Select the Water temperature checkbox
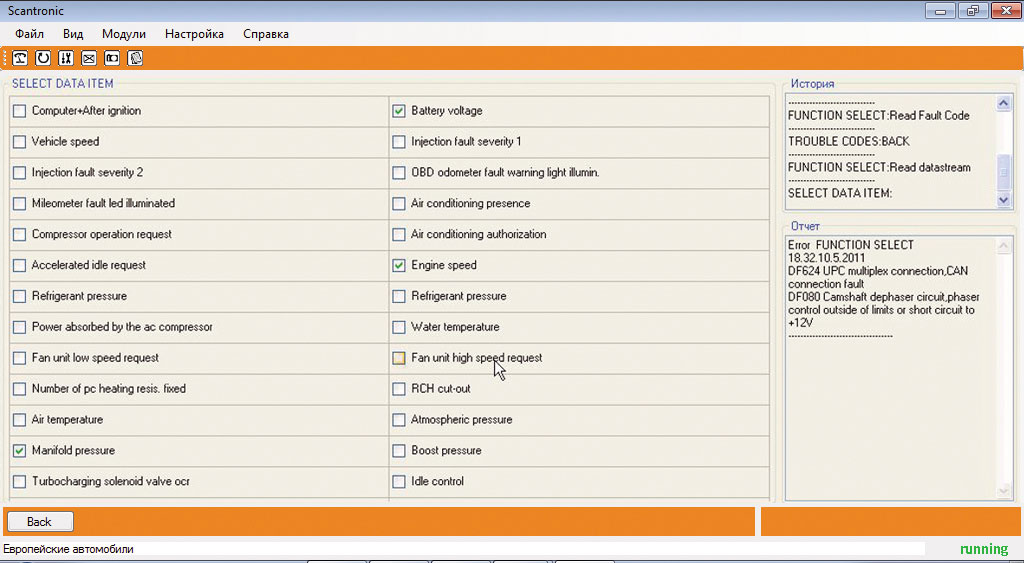The width and height of the screenshot is (1024, 563). click(x=399, y=327)
